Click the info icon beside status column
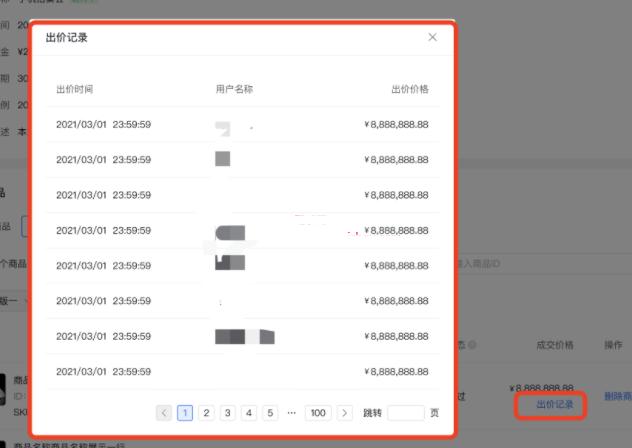The height and width of the screenshot is (448, 632). tap(471, 345)
